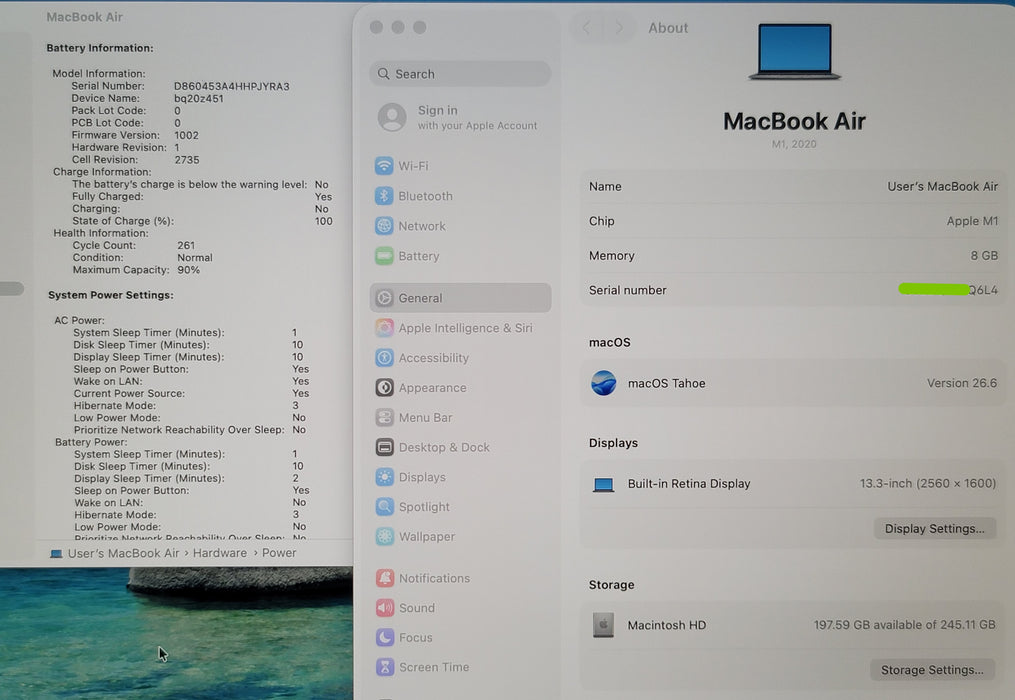The height and width of the screenshot is (700, 1015).
Task: Click the search magnifier icon
Action: click(384, 74)
